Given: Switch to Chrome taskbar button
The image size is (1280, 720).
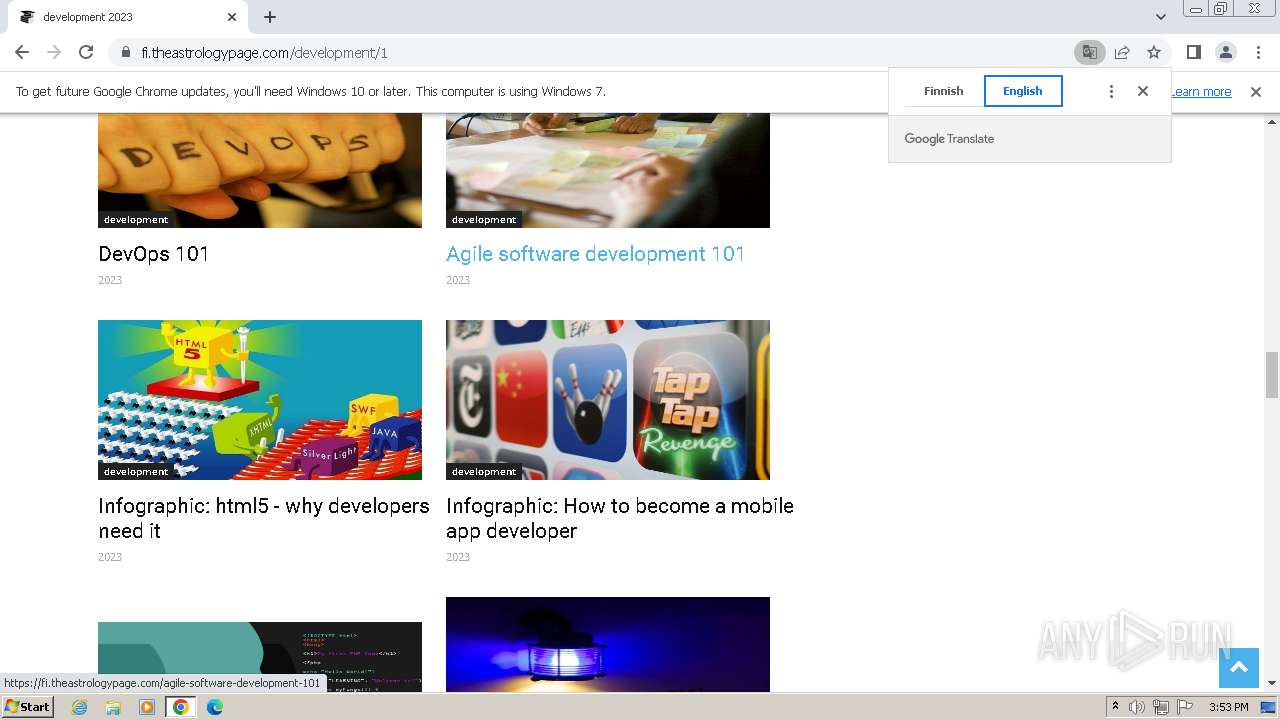Looking at the screenshot, I should (181, 707).
